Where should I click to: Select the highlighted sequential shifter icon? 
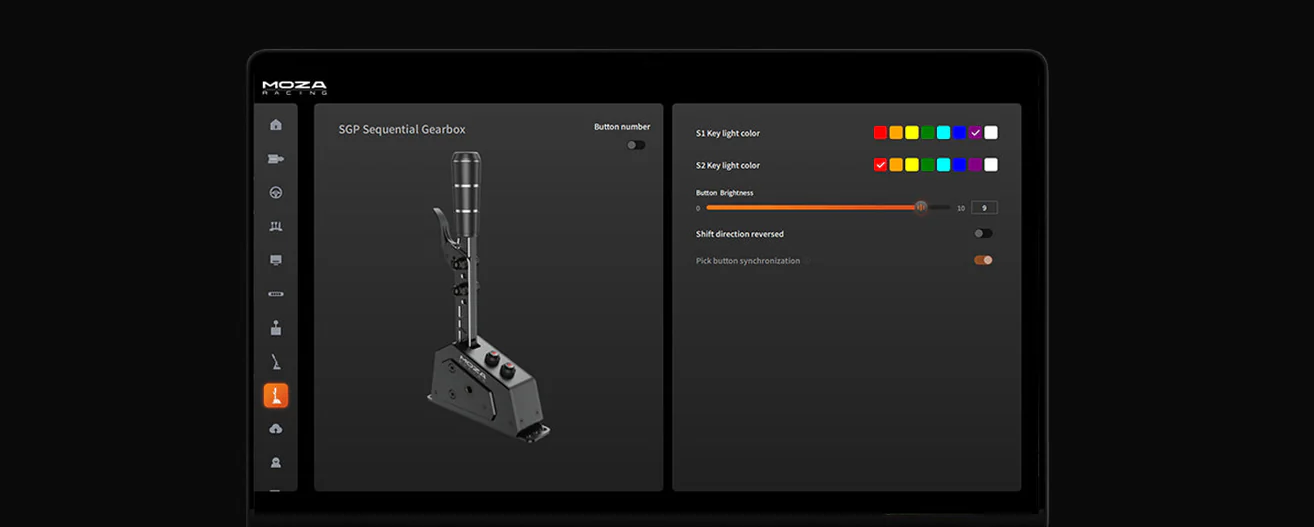click(x=276, y=396)
